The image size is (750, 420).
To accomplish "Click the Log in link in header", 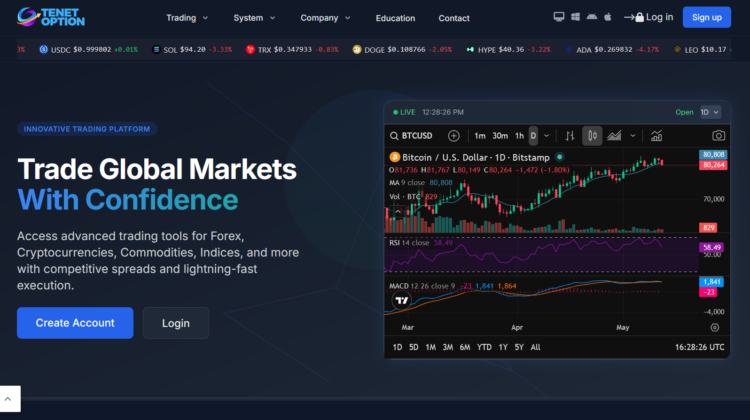I will click(649, 17).
